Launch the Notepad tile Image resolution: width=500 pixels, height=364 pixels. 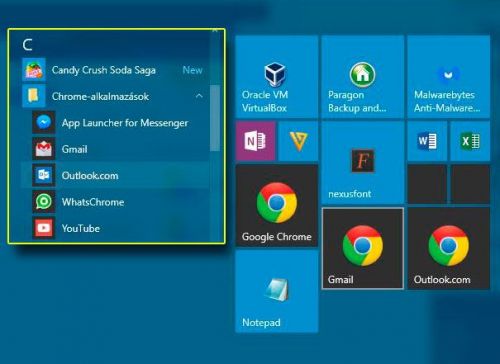[276, 291]
